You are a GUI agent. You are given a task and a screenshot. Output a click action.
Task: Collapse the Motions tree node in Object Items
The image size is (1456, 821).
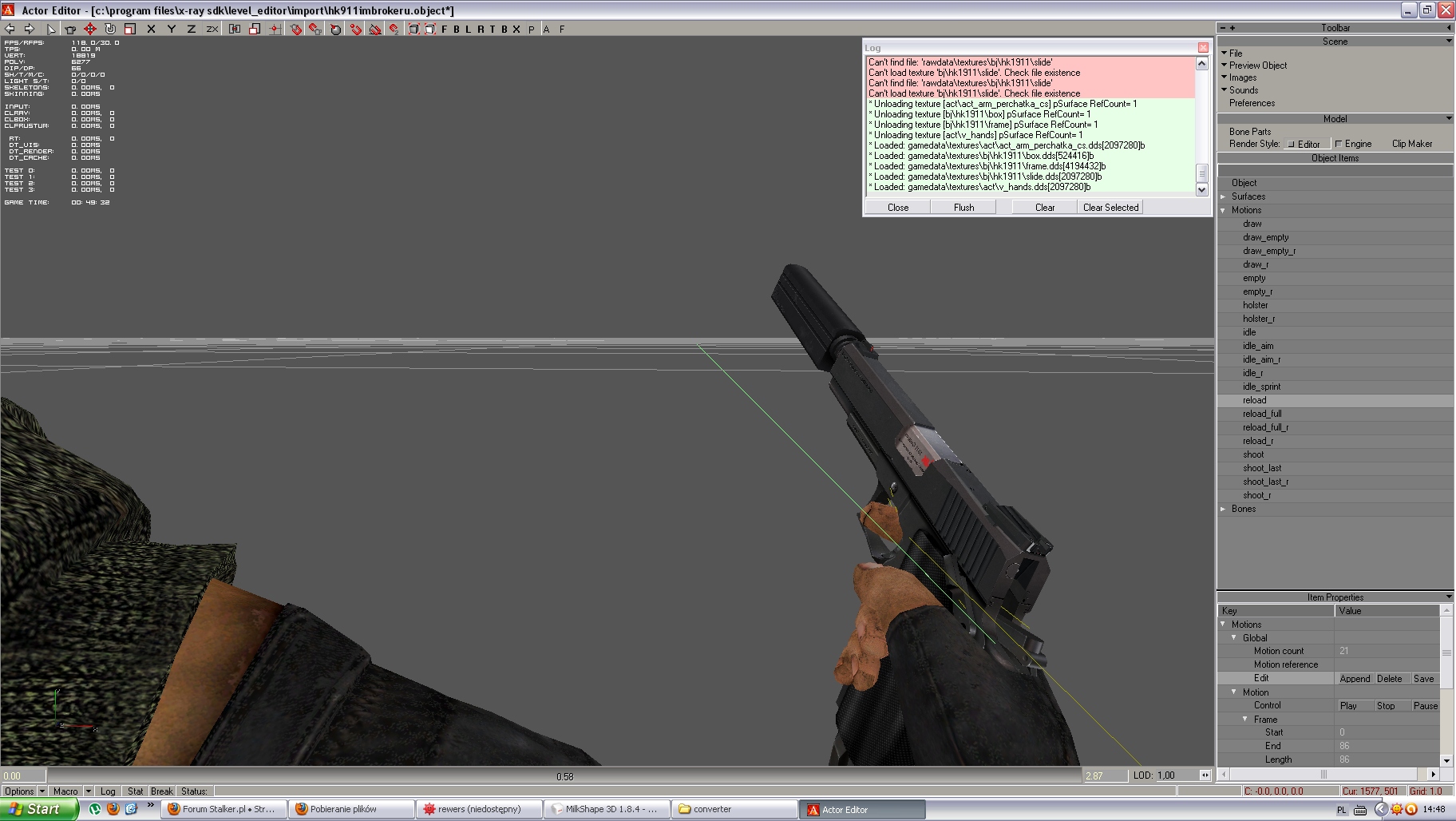coord(1224,210)
